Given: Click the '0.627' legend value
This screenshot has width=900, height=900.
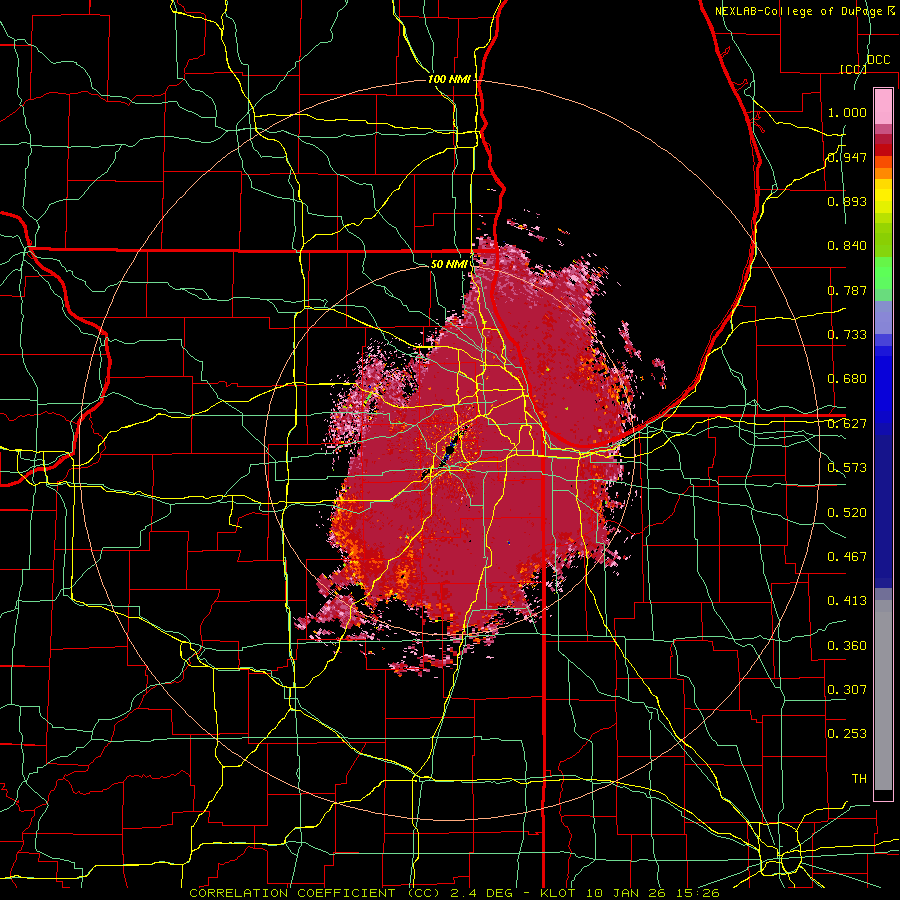Looking at the screenshot, I should pos(847,424).
